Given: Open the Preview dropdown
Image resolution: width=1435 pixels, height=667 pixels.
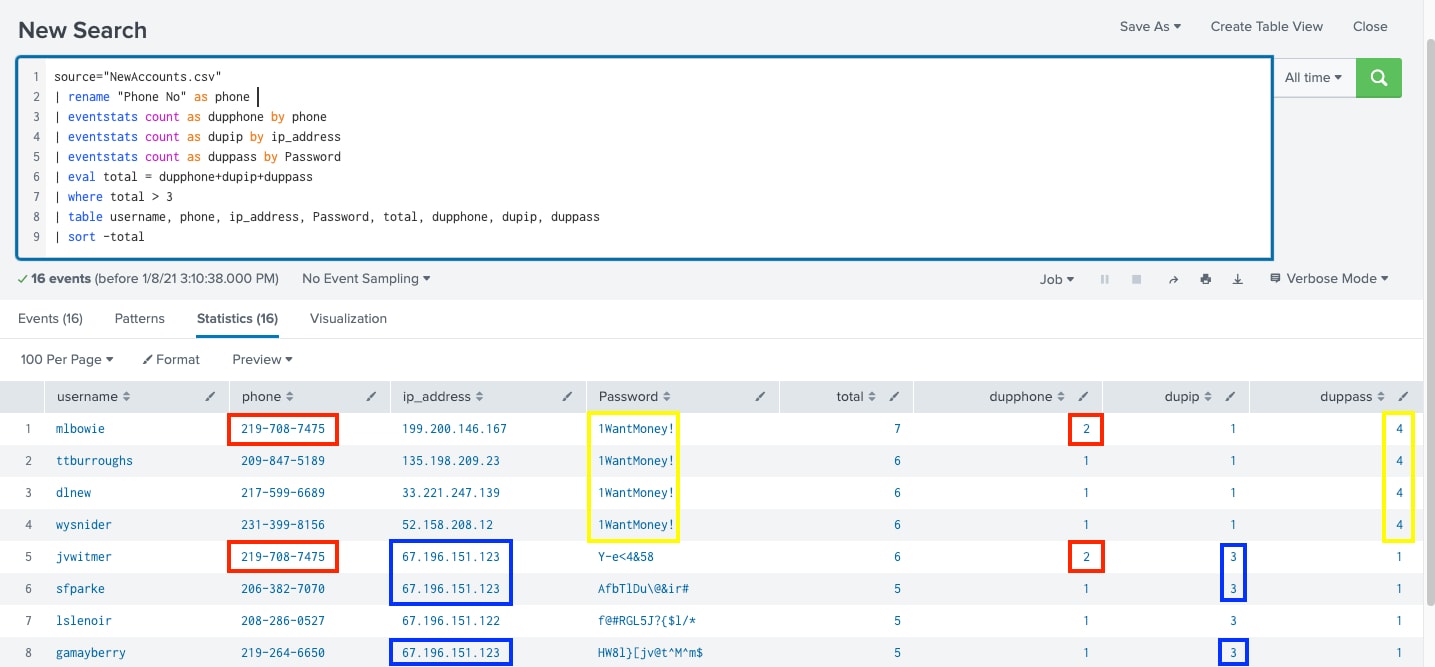Looking at the screenshot, I should click(262, 360).
